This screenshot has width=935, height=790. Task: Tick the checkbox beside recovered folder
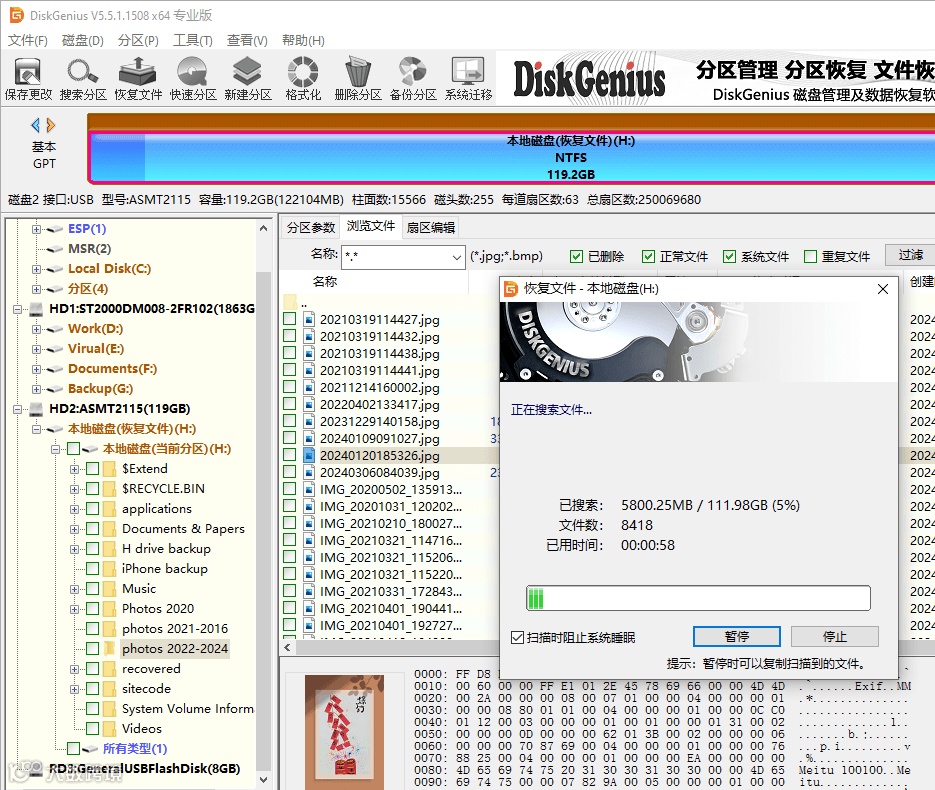pos(92,668)
